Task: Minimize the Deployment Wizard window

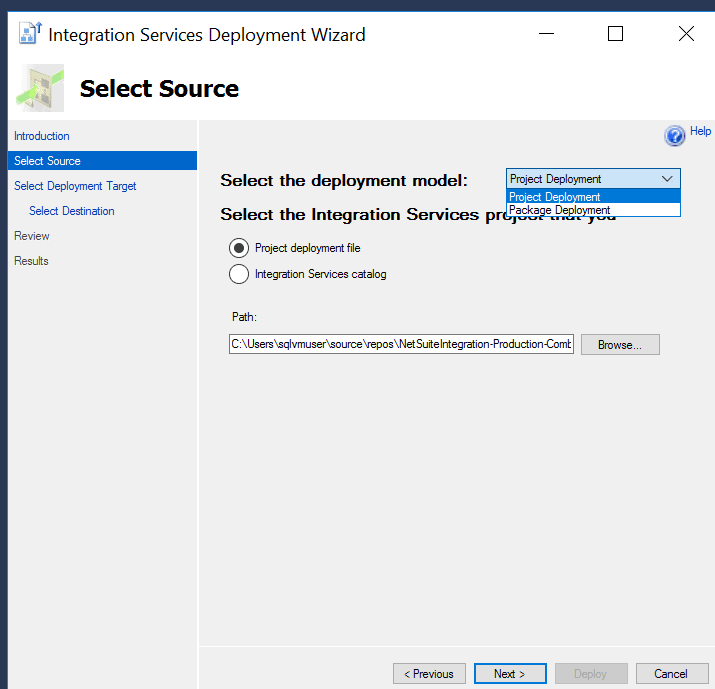Action: pos(547,34)
